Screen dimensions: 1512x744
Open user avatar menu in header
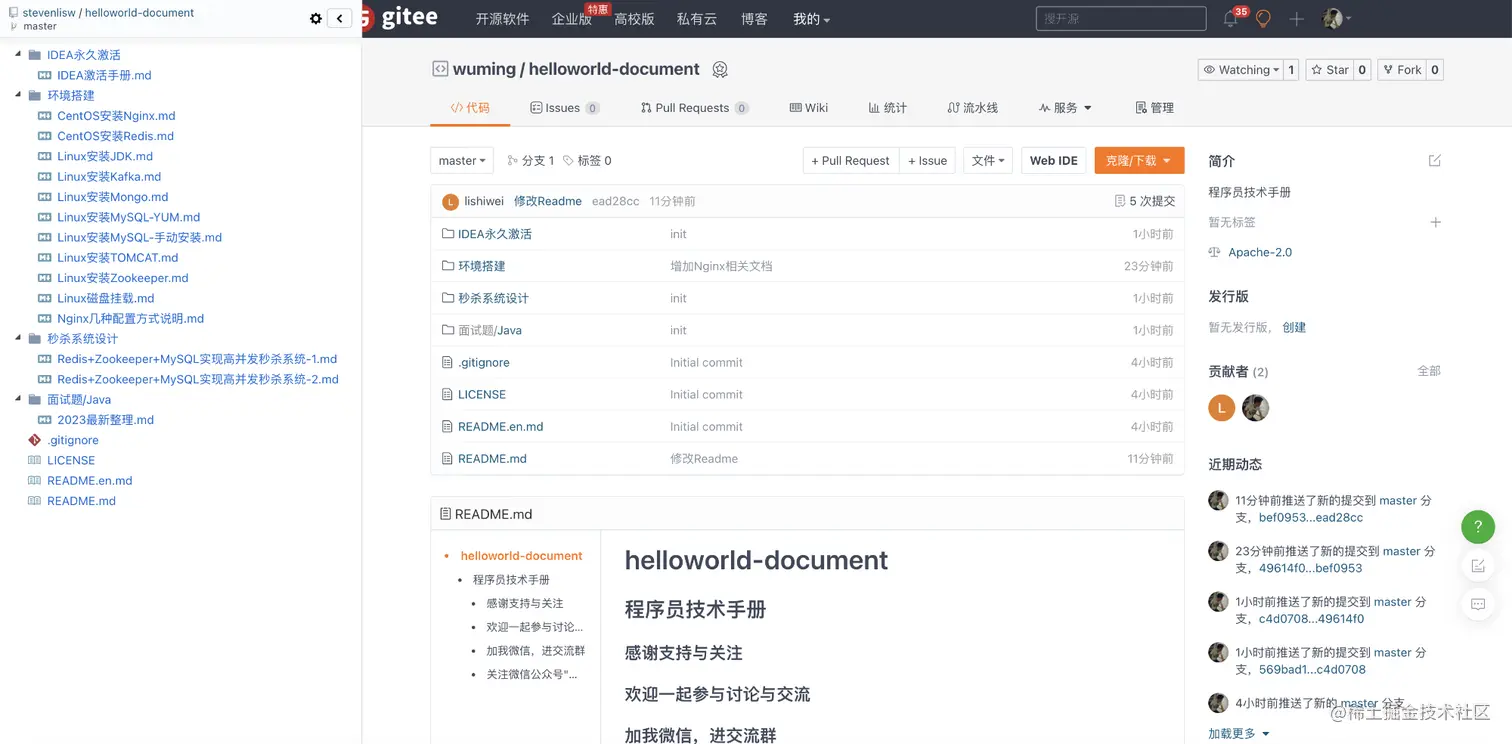click(x=1336, y=19)
